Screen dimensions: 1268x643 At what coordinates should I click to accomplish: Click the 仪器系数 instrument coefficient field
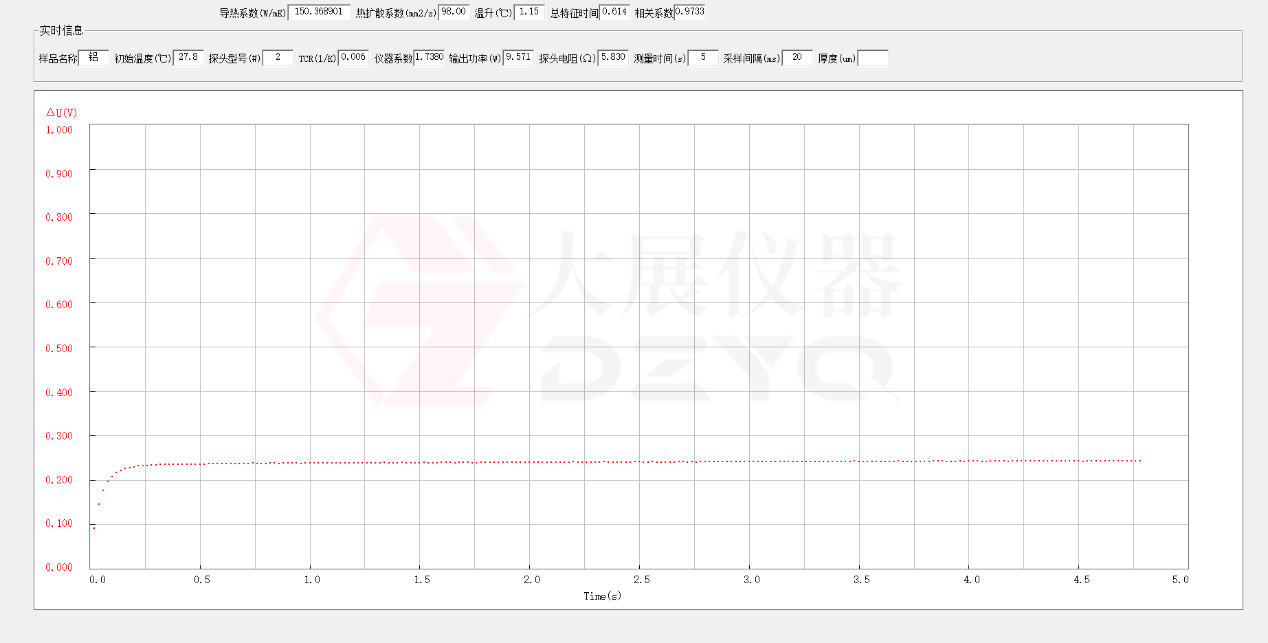(428, 57)
